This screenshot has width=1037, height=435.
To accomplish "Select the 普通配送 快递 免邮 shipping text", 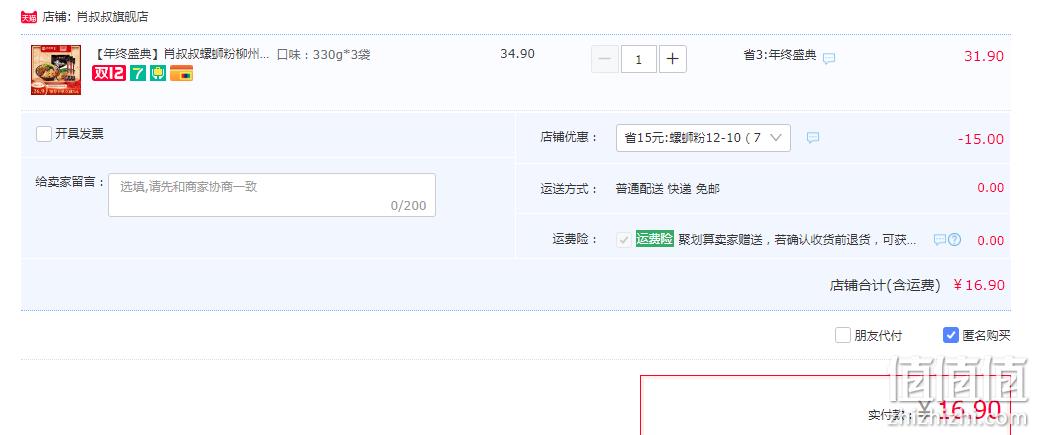I will (667, 189).
